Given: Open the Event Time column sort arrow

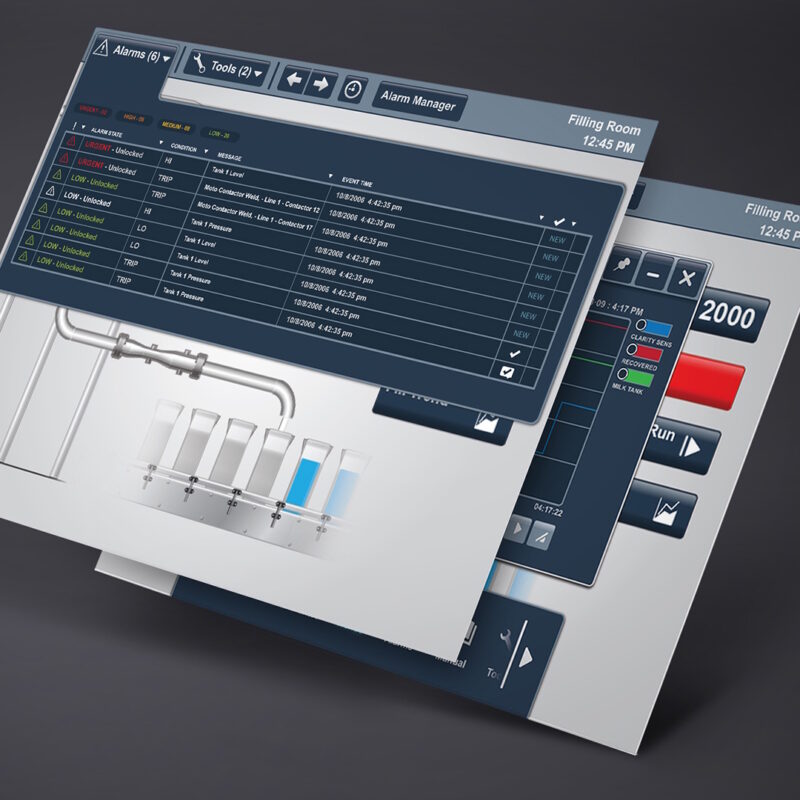Looking at the screenshot, I should 332,177.
